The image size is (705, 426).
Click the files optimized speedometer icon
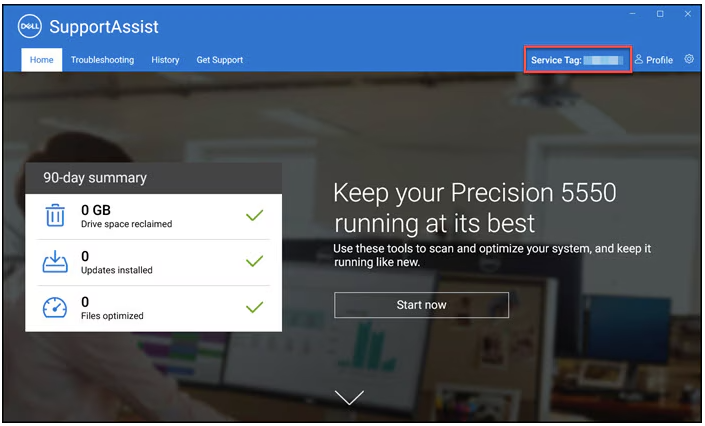point(55,308)
